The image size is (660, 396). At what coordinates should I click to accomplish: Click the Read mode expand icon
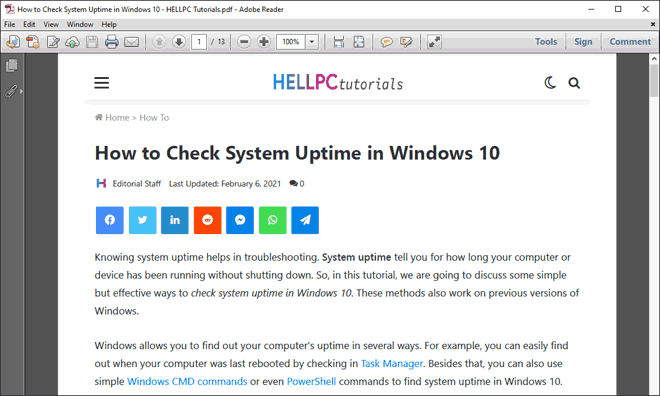434,42
